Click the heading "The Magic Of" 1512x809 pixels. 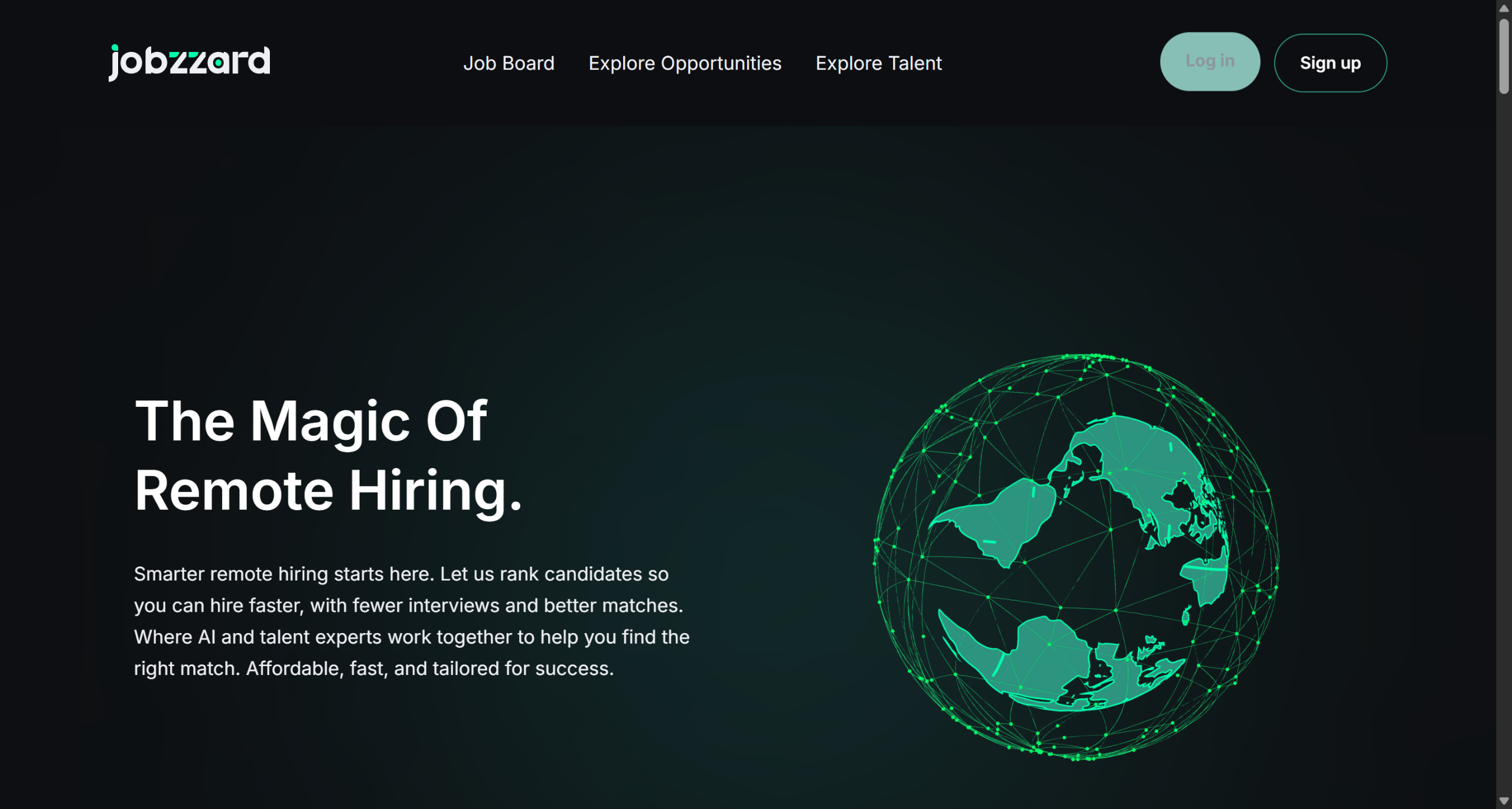pos(311,421)
